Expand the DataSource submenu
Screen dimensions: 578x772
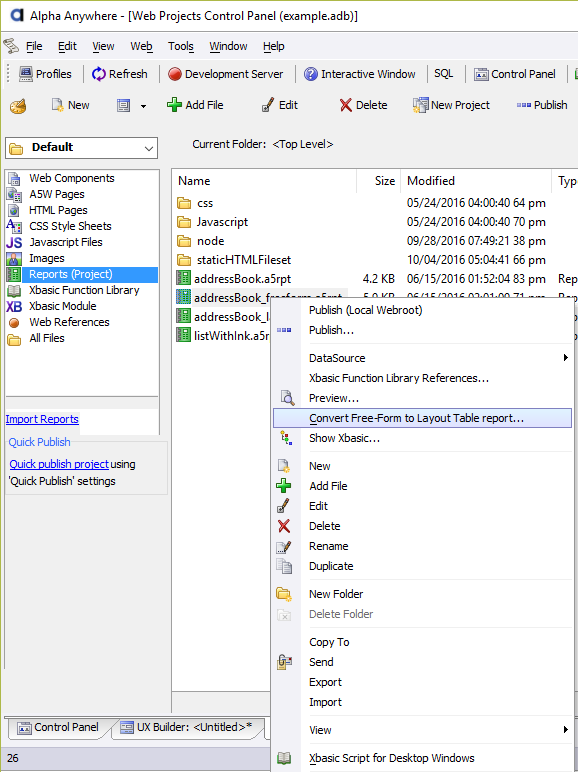422,358
